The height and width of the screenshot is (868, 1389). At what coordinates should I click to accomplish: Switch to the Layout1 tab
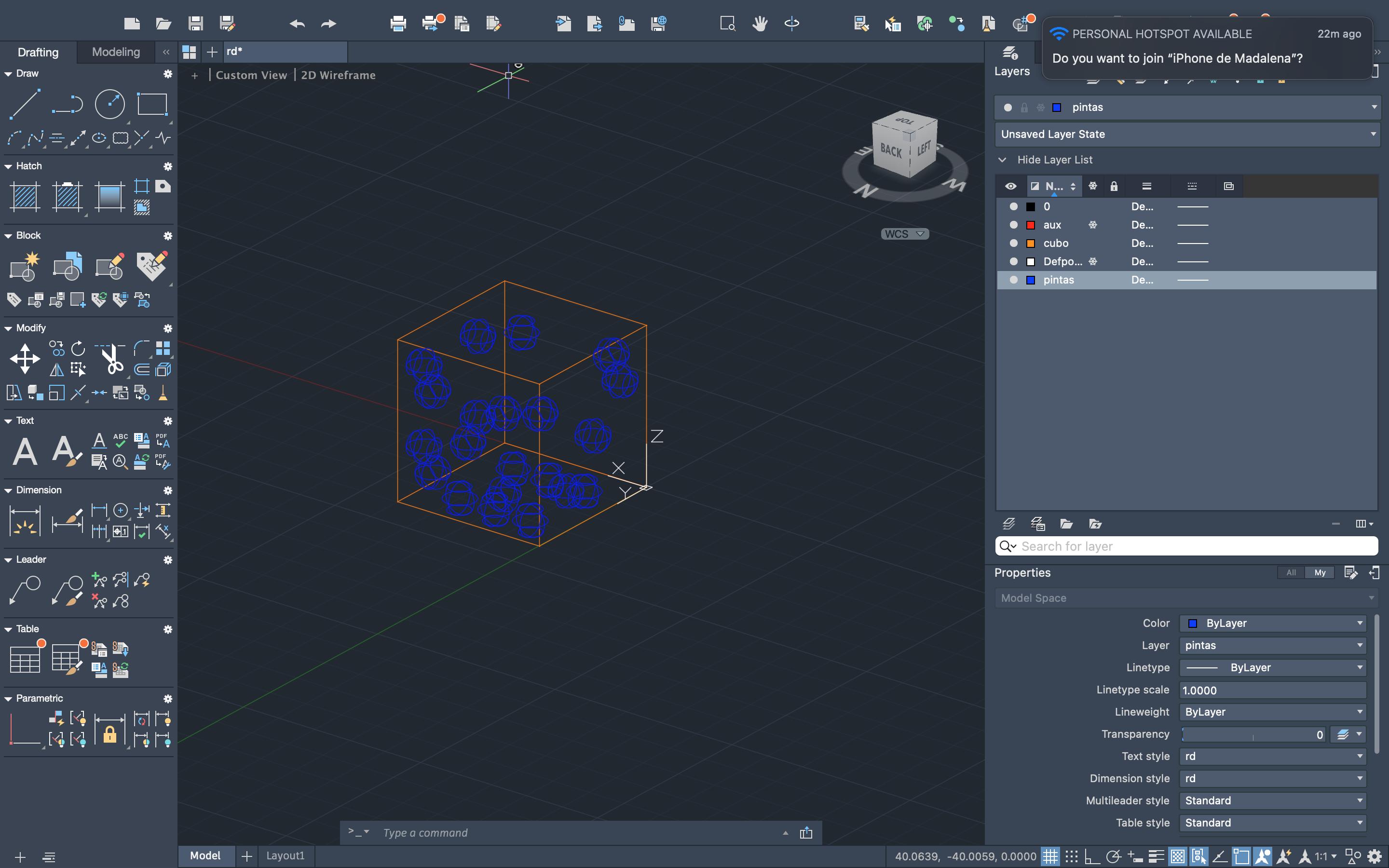285,856
